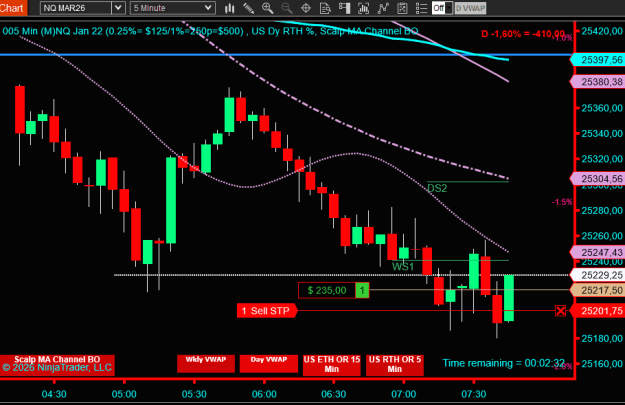Click the 25160,00 price axis label

point(602,364)
